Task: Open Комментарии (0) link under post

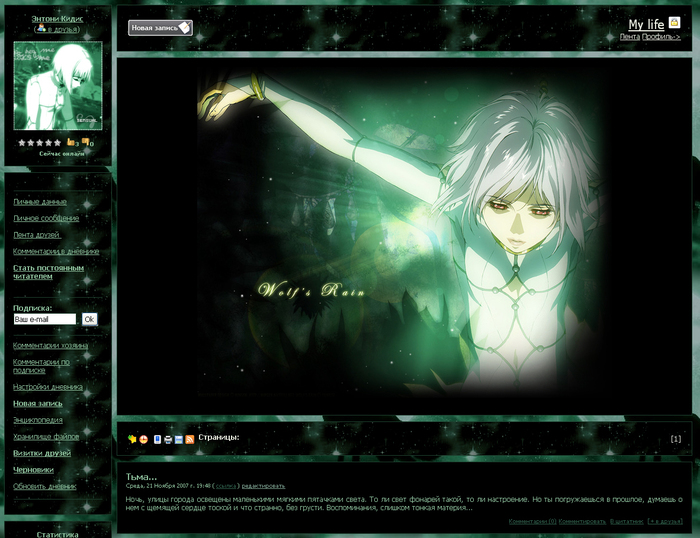Action: pyautogui.click(x=533, y=521)
